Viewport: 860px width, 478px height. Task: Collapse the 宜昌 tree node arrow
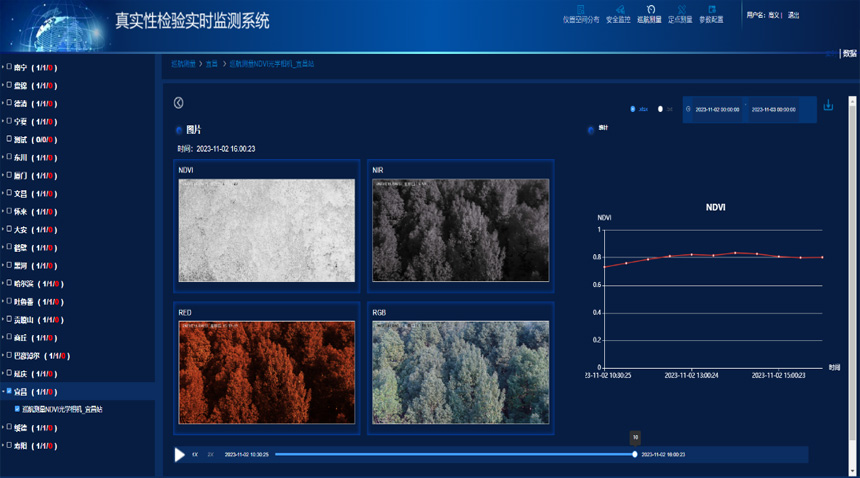pyautogui.click(x=3, y=392)
